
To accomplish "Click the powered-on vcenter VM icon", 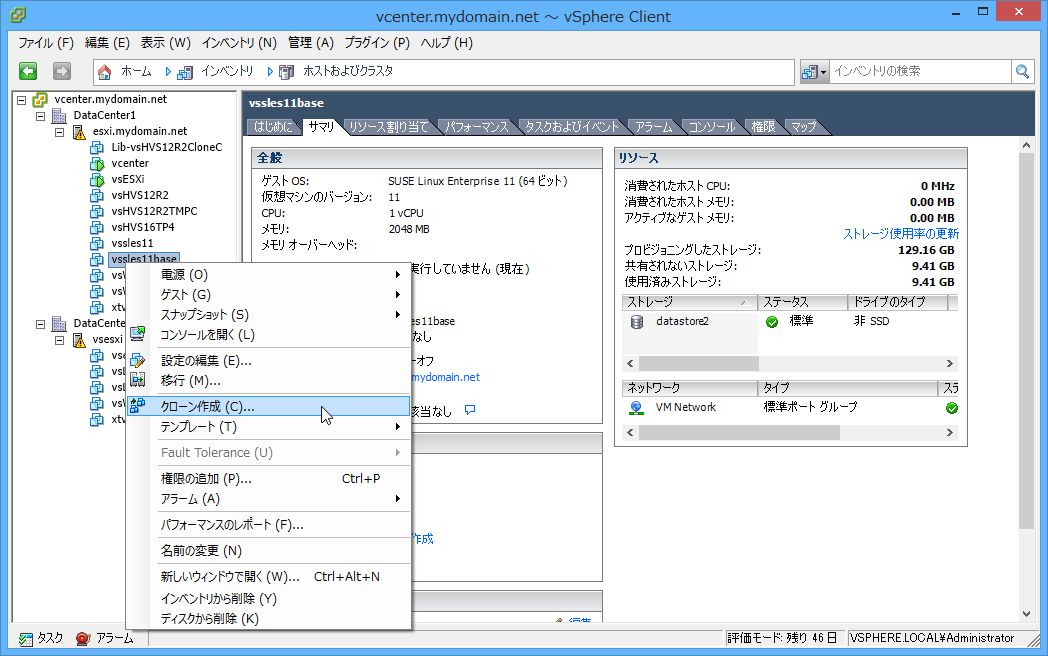I will [x=98, y=164].
